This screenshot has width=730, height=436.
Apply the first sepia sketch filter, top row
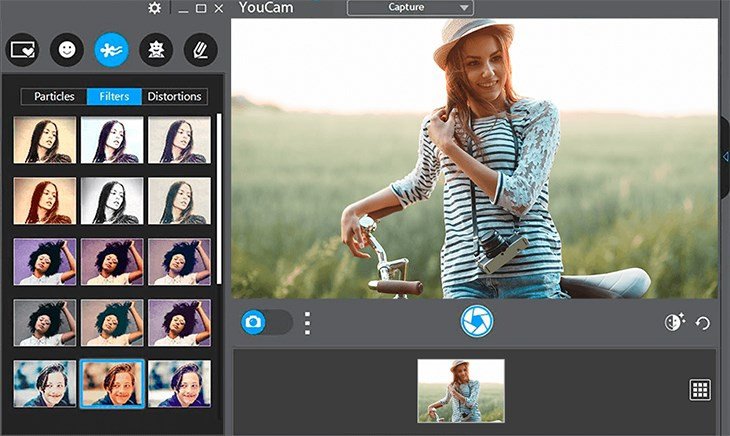(45, 140)
